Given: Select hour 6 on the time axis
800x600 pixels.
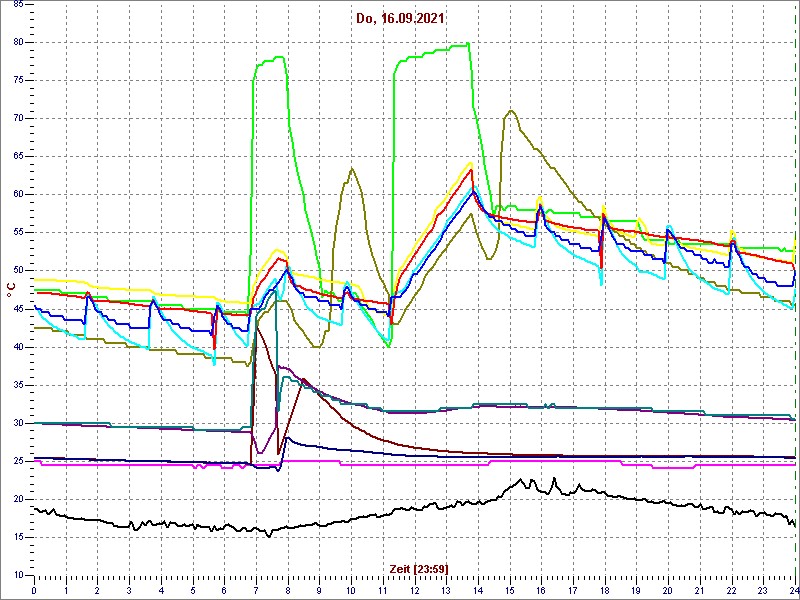Looking at the screenshot, I should (224, 589).
